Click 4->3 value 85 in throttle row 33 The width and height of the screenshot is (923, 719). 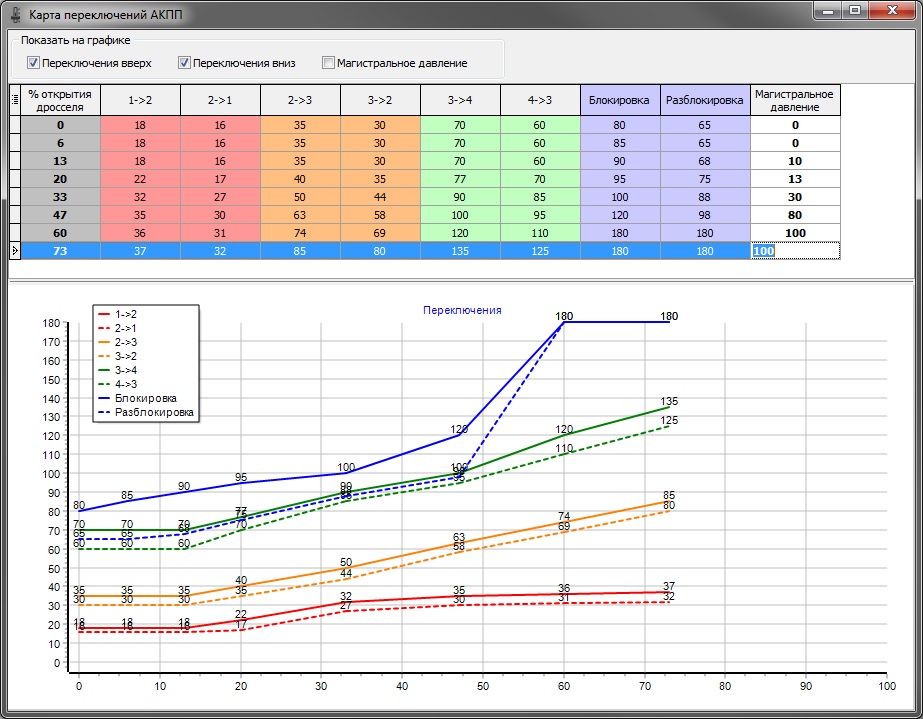coord(540,197)
